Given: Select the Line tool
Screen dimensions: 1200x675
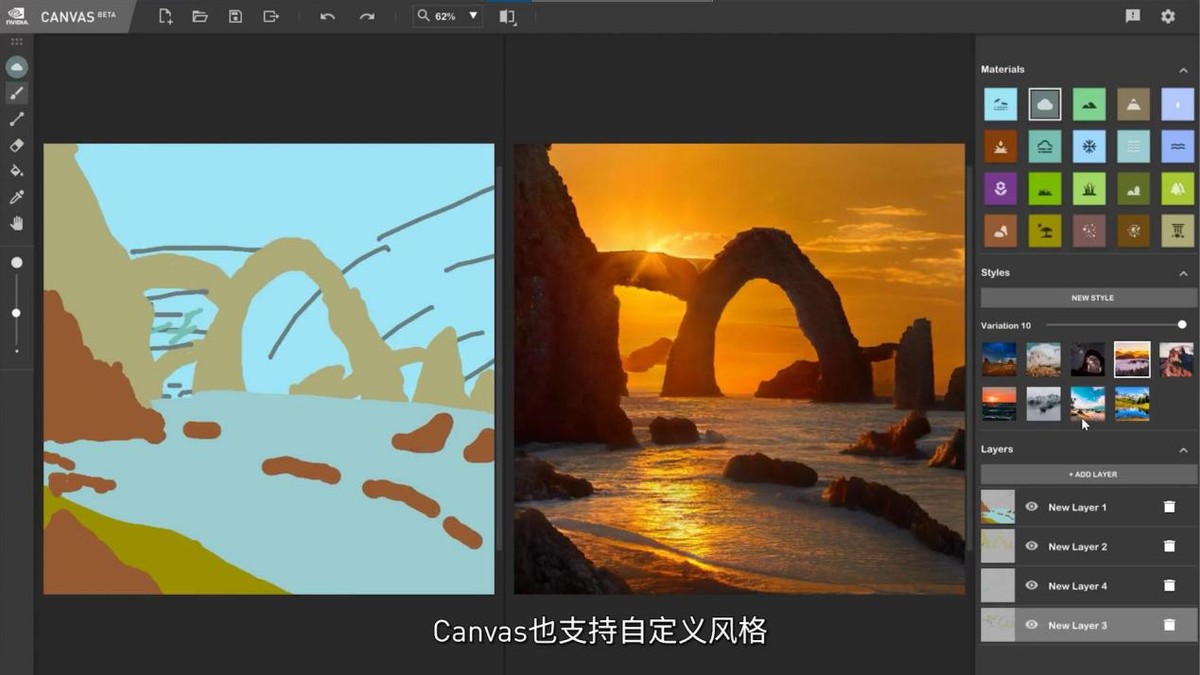Looking at the screenshot, I should coord(16,119).
